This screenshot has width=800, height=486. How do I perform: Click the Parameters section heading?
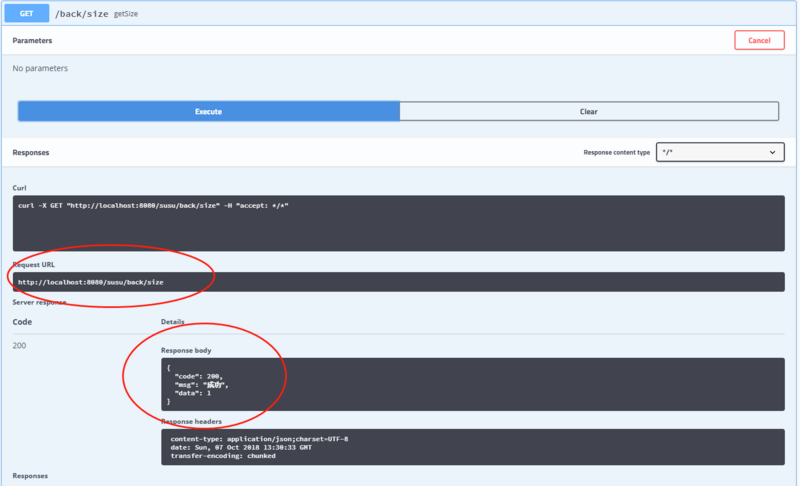click(x=32, y=40)
